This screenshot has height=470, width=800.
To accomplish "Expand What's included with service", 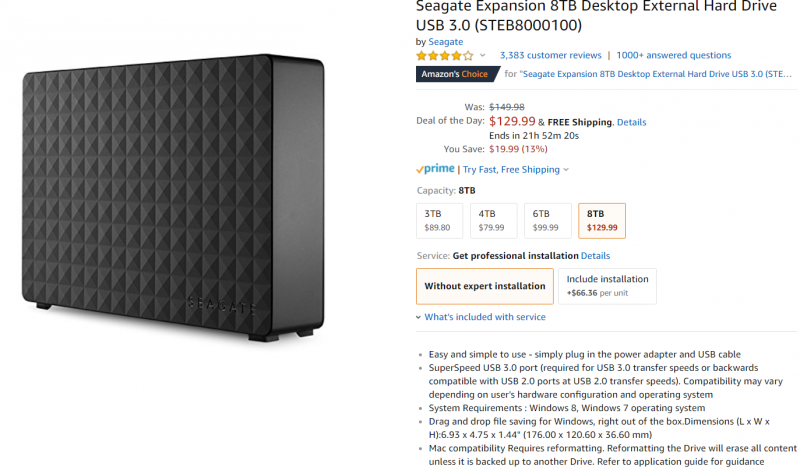I will pyautogui.click(x=484, y=317).
